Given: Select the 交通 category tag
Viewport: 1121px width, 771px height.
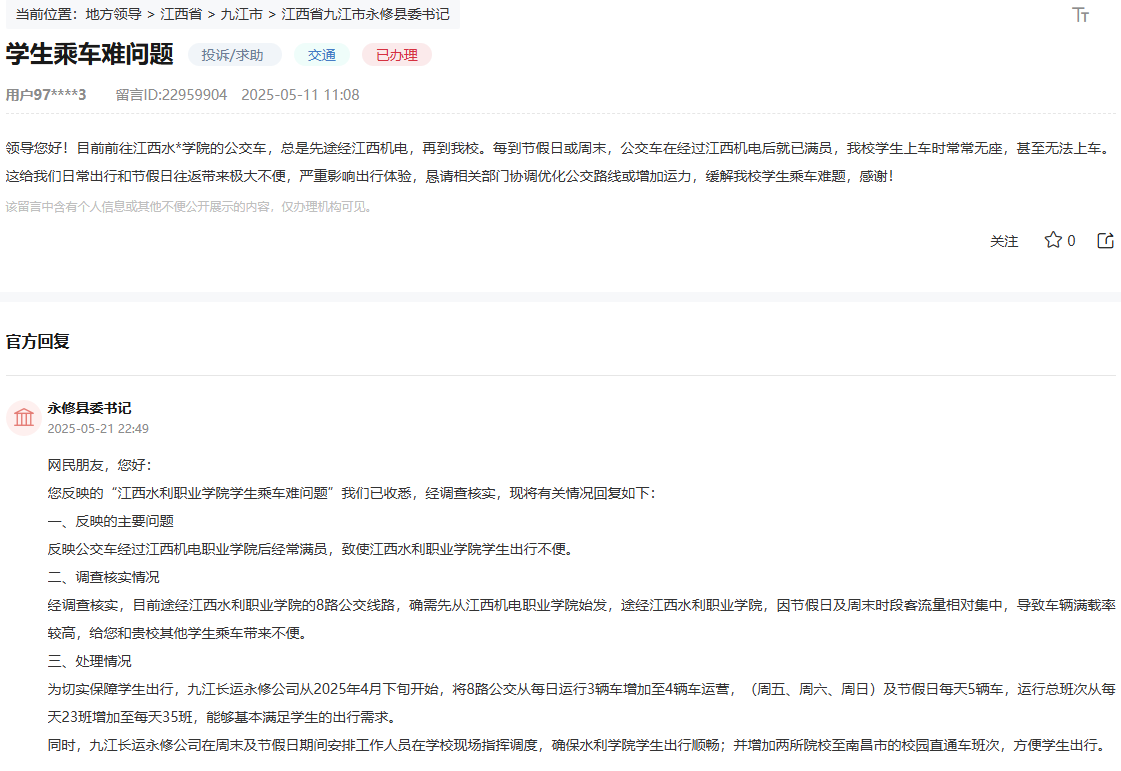Looking at the screenshot, I should pos(321,55).
